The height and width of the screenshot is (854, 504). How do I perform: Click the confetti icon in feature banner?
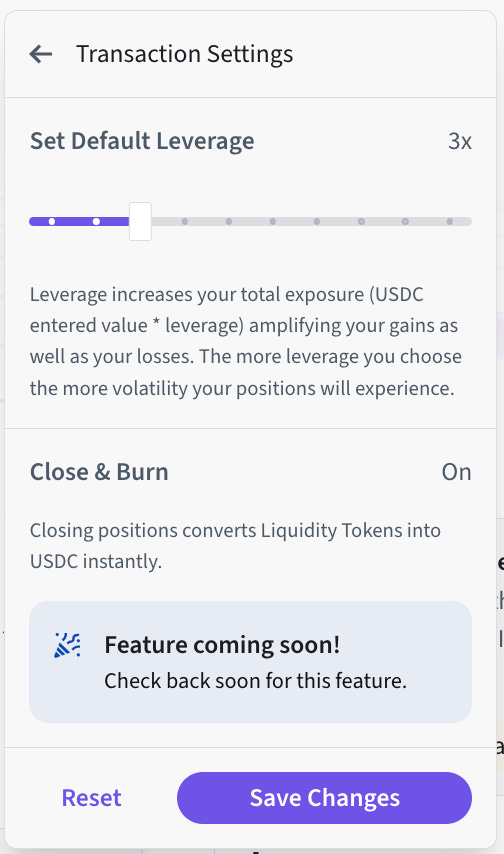click(x=68, y=645)
